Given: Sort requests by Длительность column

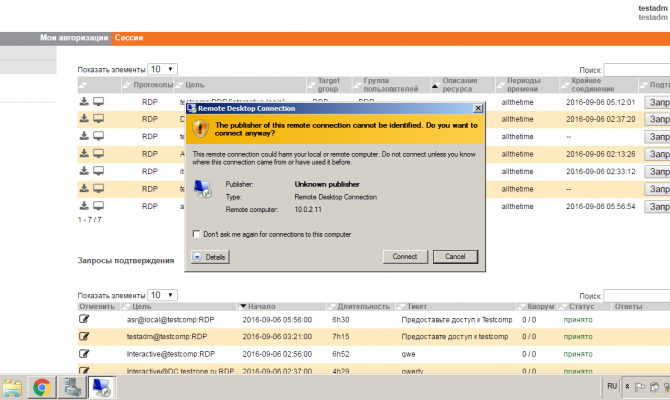Looking at the screenshot, I should (x=361, y=307).
